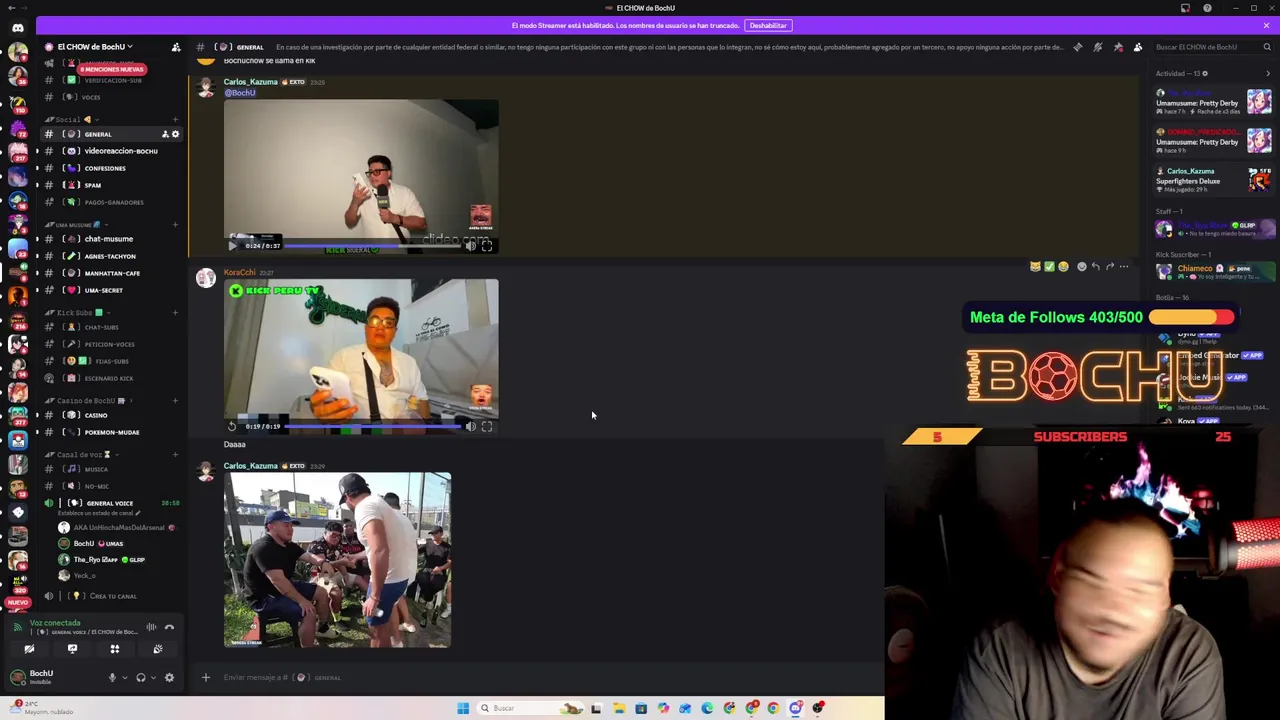Open microphone input options arrow

click(124, 678)
